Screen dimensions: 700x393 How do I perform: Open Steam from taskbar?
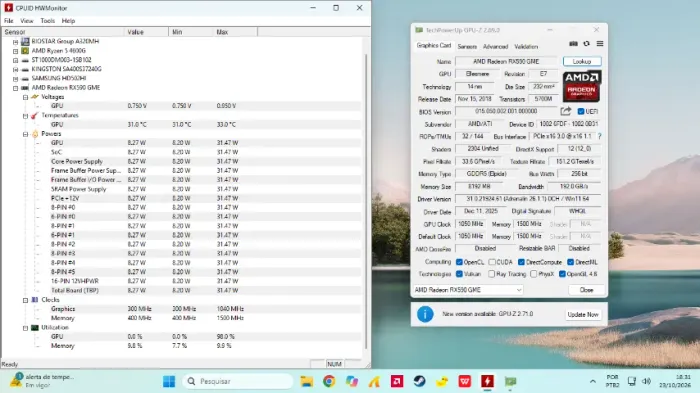tap(419, 381)
